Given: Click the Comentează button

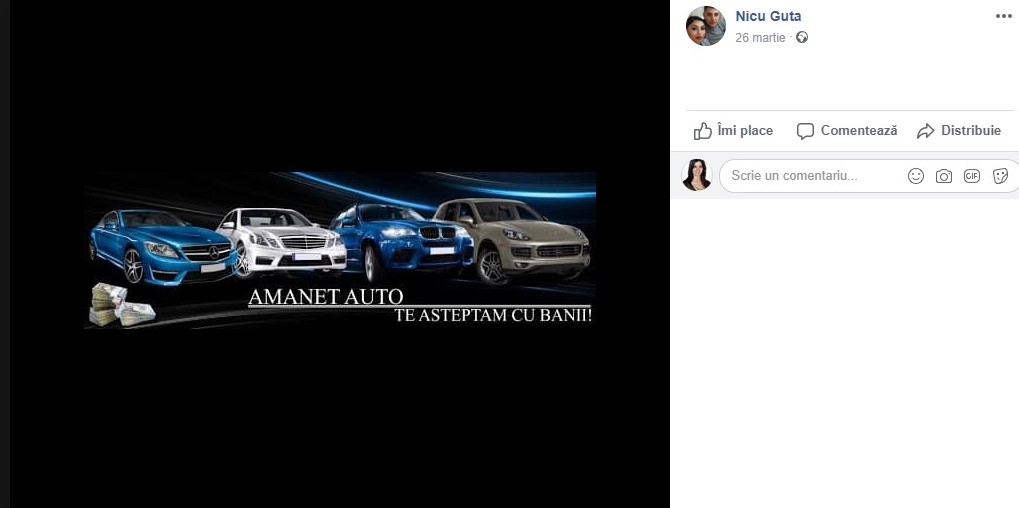Looking at the screenshot, I should click(847, 131).
